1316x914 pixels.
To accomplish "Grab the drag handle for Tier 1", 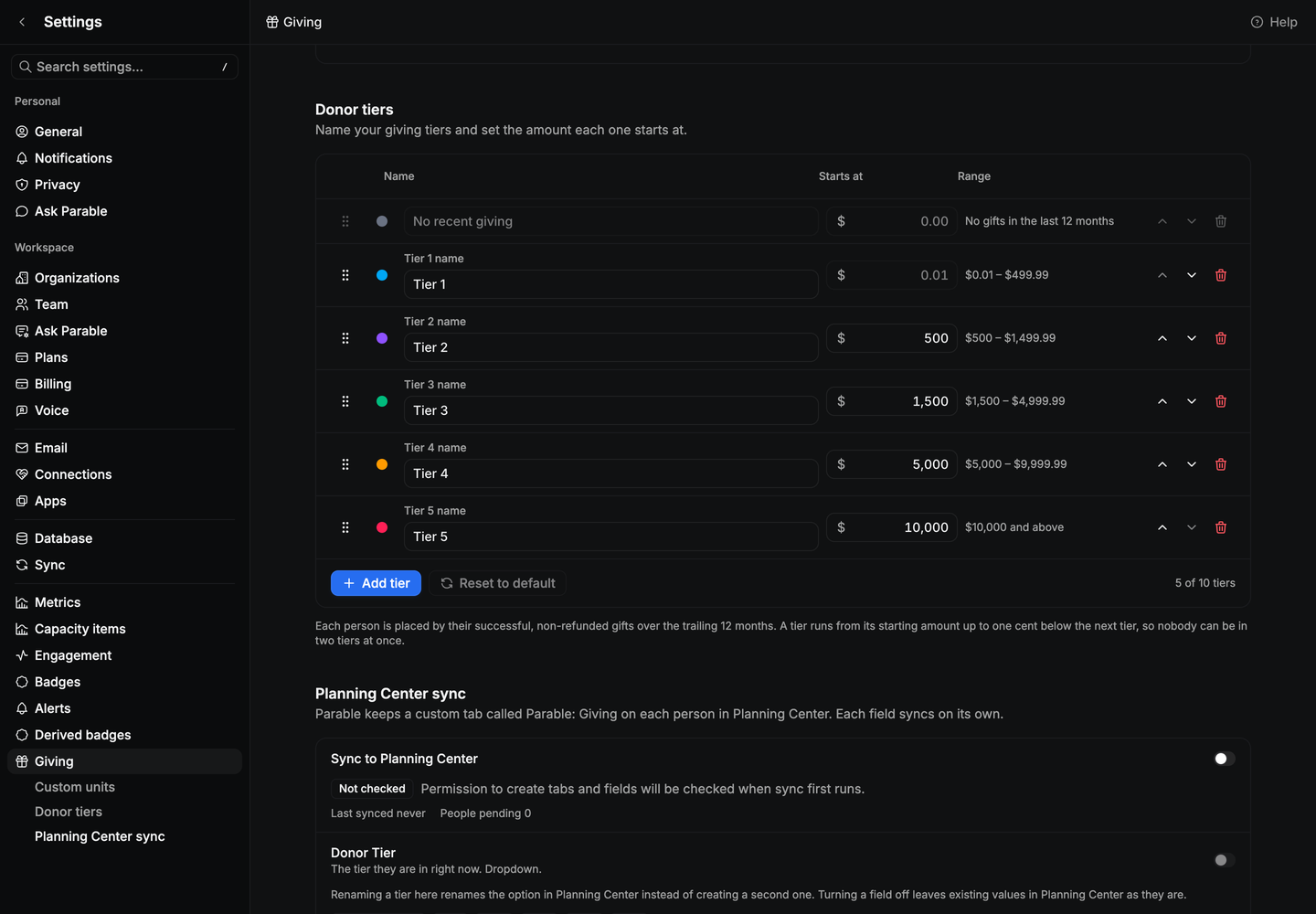I will [345, 275].
